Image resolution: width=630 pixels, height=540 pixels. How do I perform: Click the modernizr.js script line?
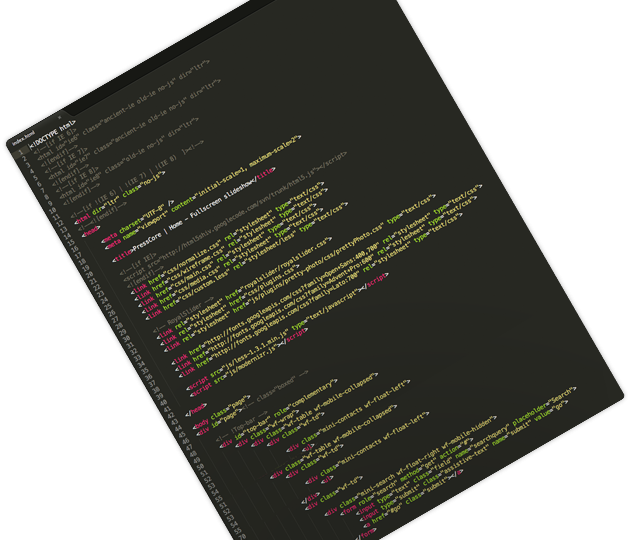coord(249,362)
